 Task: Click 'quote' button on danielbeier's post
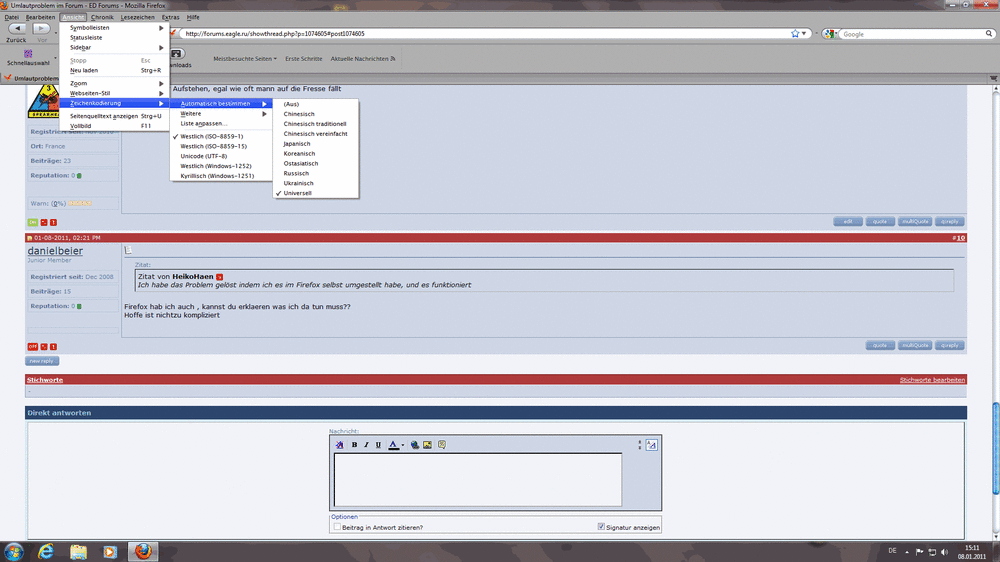[879, 345]
